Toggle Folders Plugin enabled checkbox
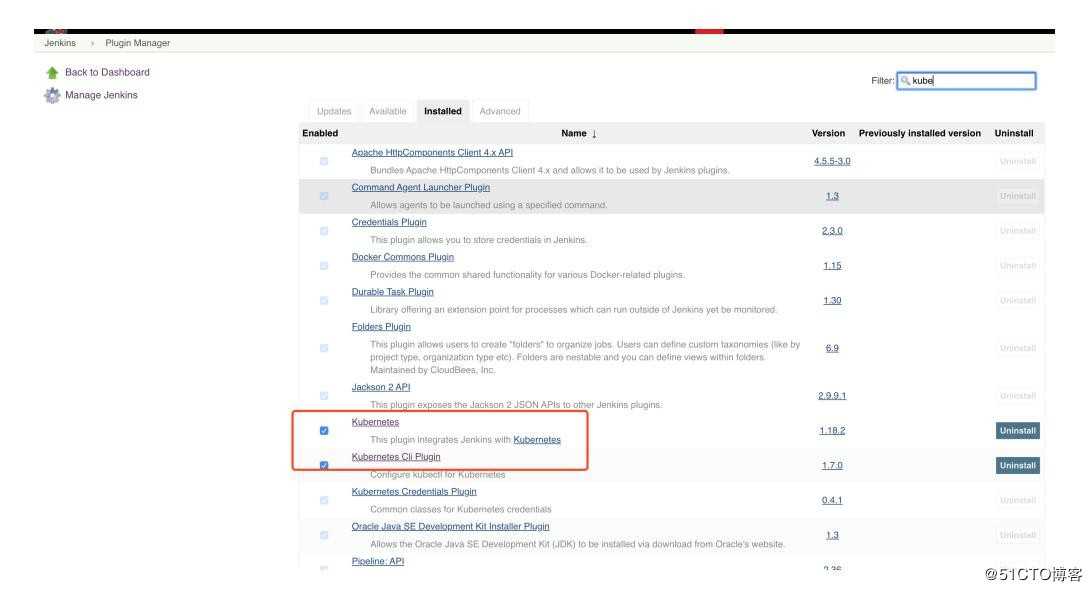 pos(324,348)
